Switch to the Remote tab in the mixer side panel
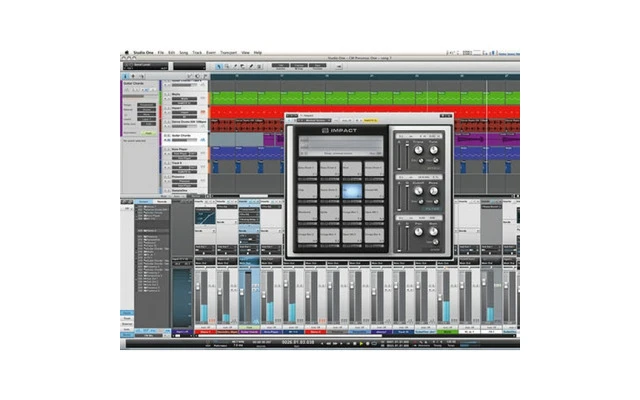 (x=162, y=202)
